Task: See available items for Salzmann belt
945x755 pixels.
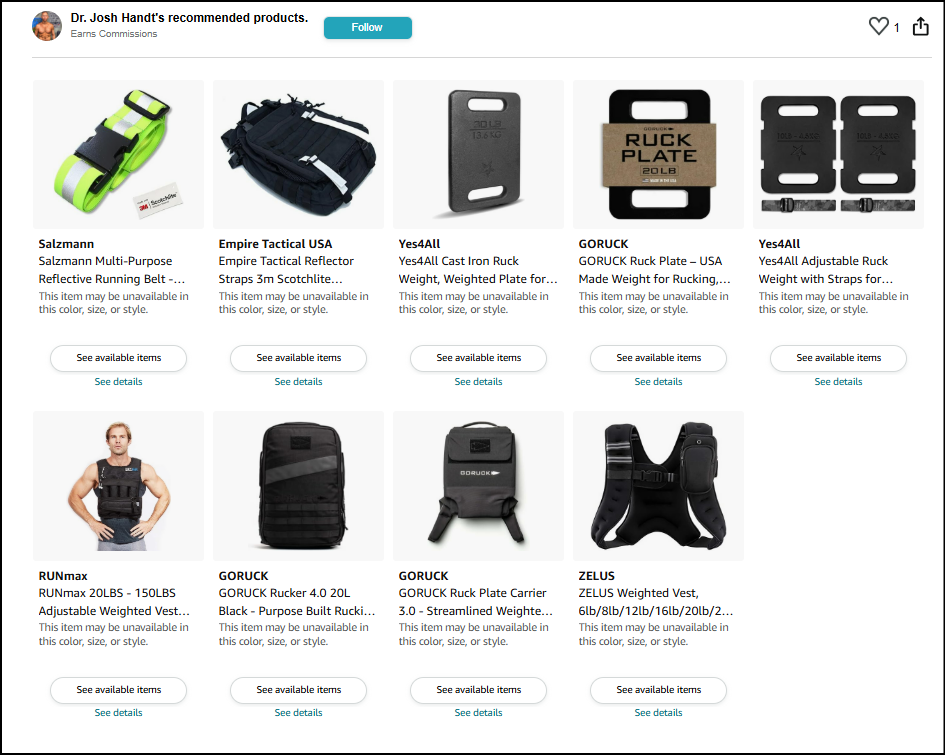Action: (119, 358)
